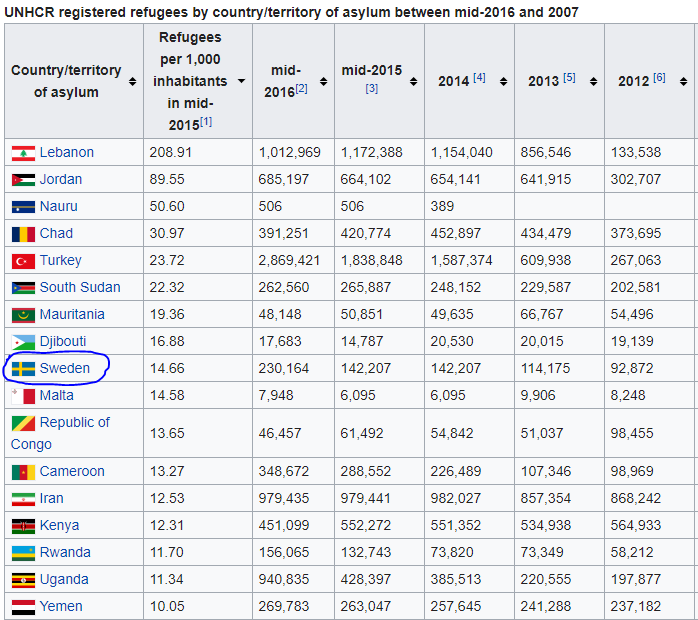Screen dimensions: 698x620
Task: Click the Kenya flag icon
Action: tap(23, 526)
